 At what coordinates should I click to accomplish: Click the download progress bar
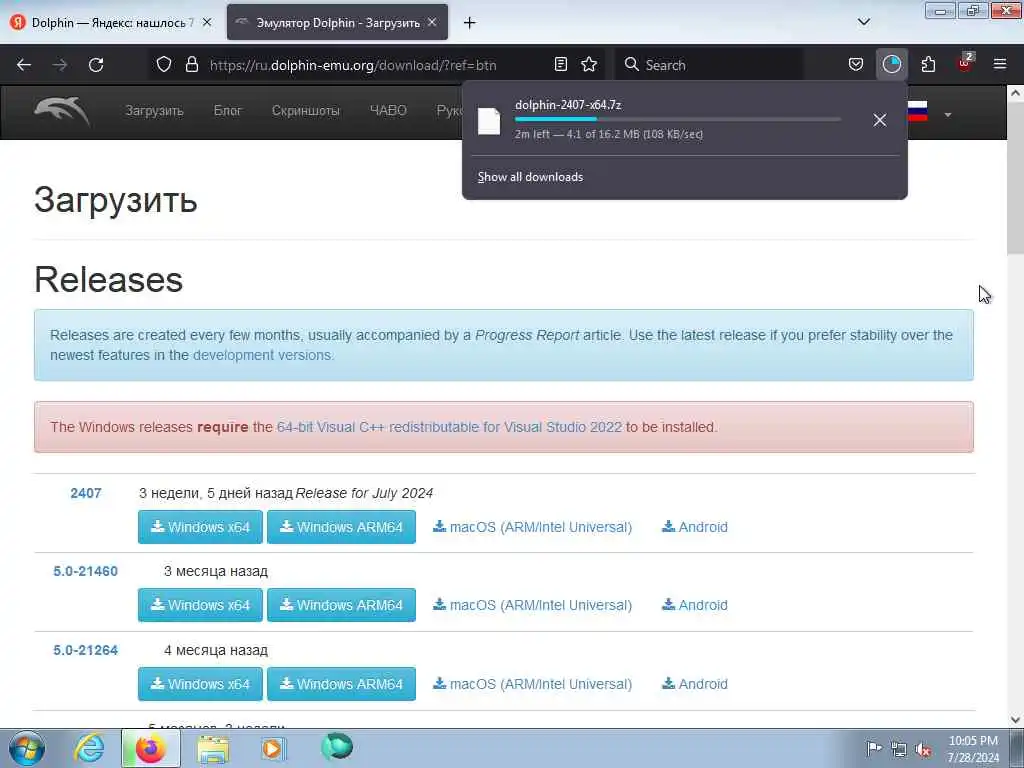[x=677, y=120]
